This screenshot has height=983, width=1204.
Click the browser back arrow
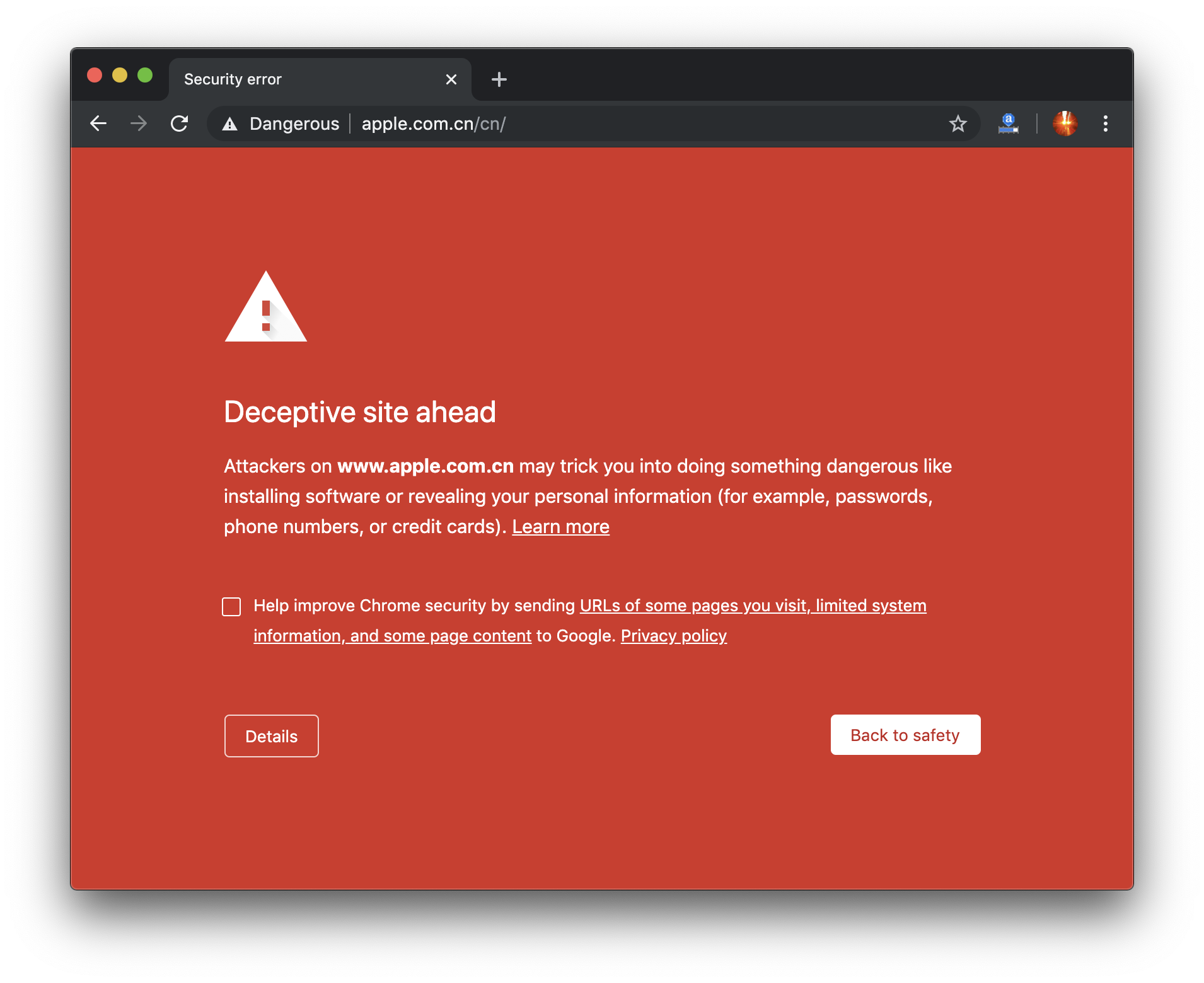click(98, 124)
